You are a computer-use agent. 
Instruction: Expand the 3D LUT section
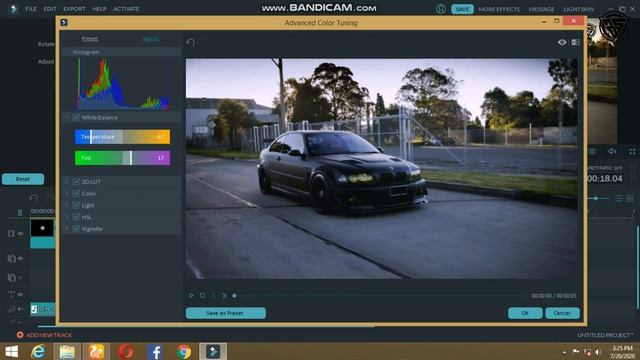(x=67, y=181)
